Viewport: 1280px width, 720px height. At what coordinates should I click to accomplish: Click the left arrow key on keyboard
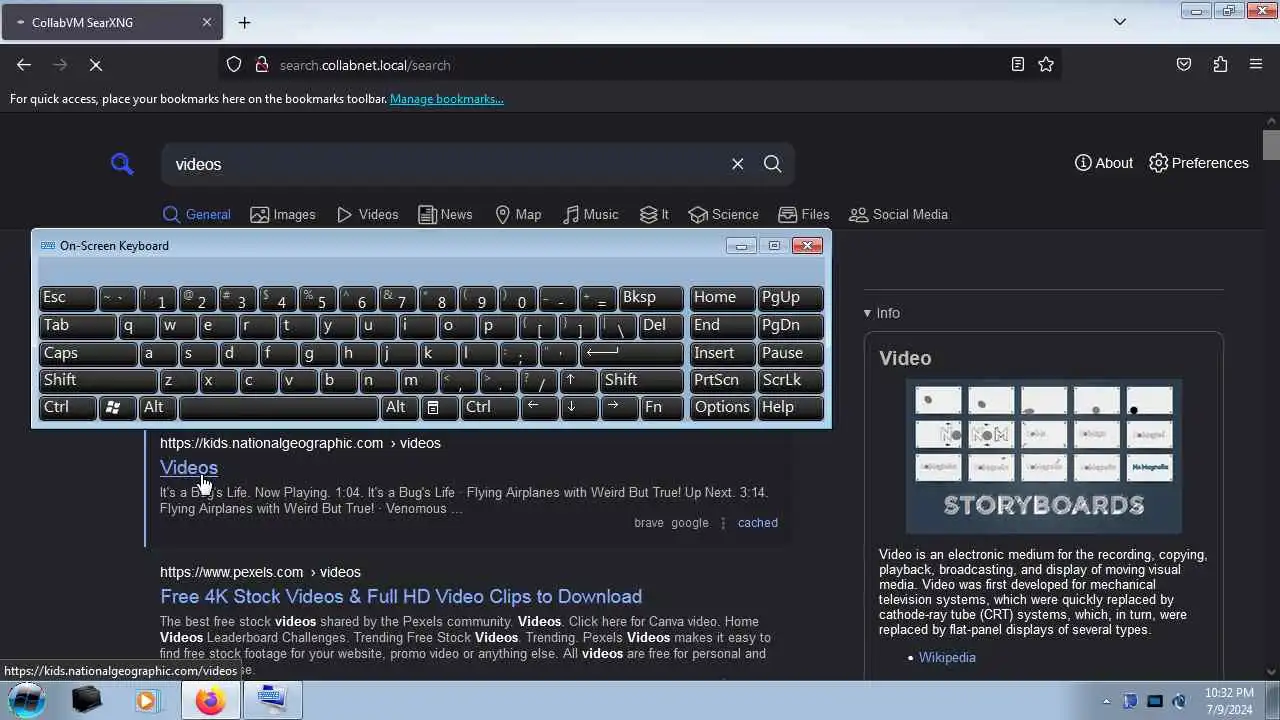[540, 407]
